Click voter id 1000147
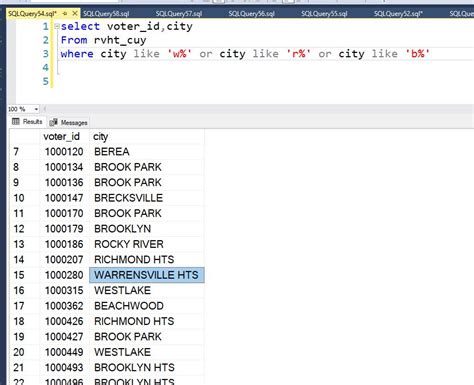The image size is (474, 385). 65,198
